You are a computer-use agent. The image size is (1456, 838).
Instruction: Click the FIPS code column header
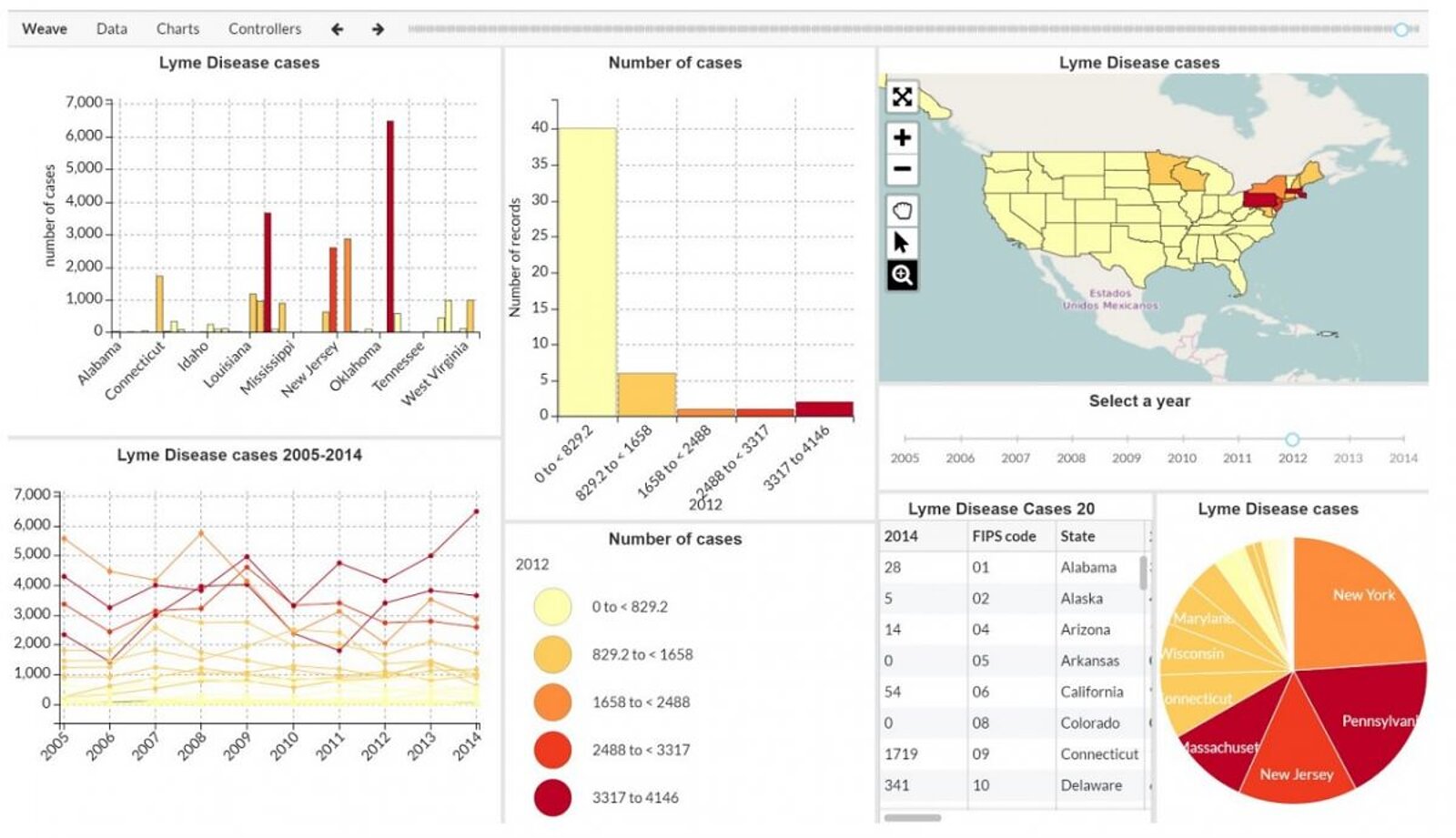coord(1004,536)
